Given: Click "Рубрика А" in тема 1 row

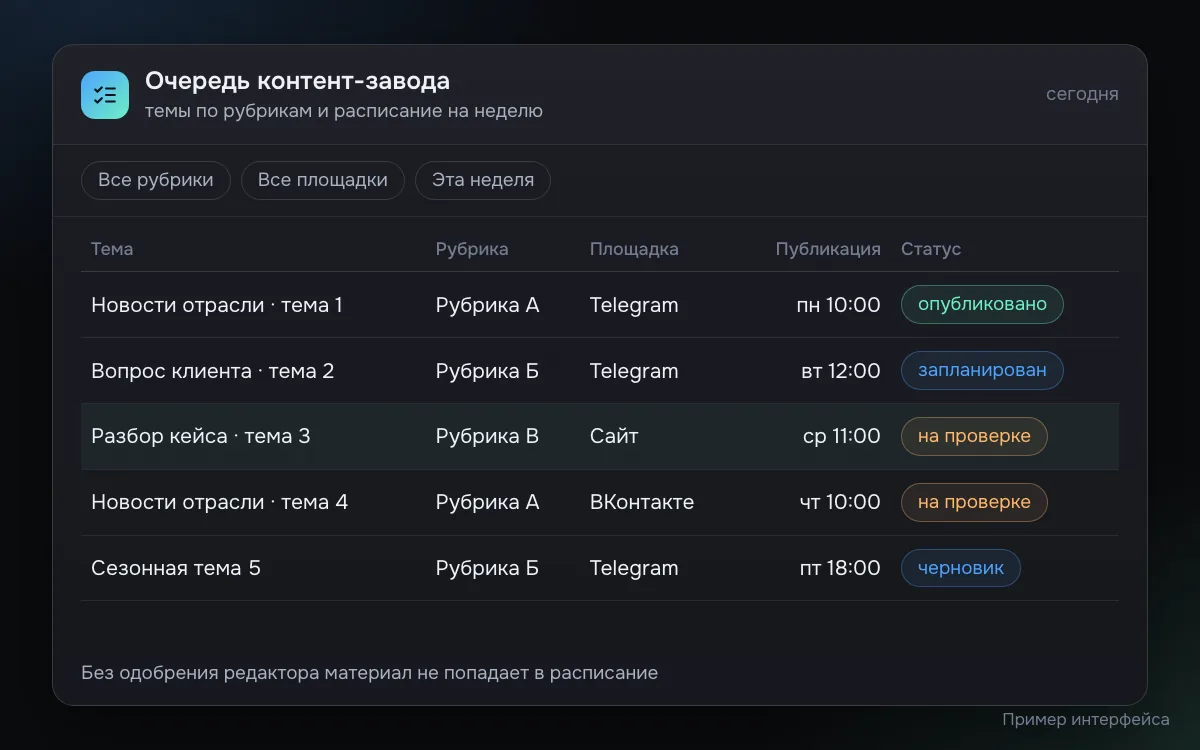Looking at the screenshot, I should [x=487, y=305].
